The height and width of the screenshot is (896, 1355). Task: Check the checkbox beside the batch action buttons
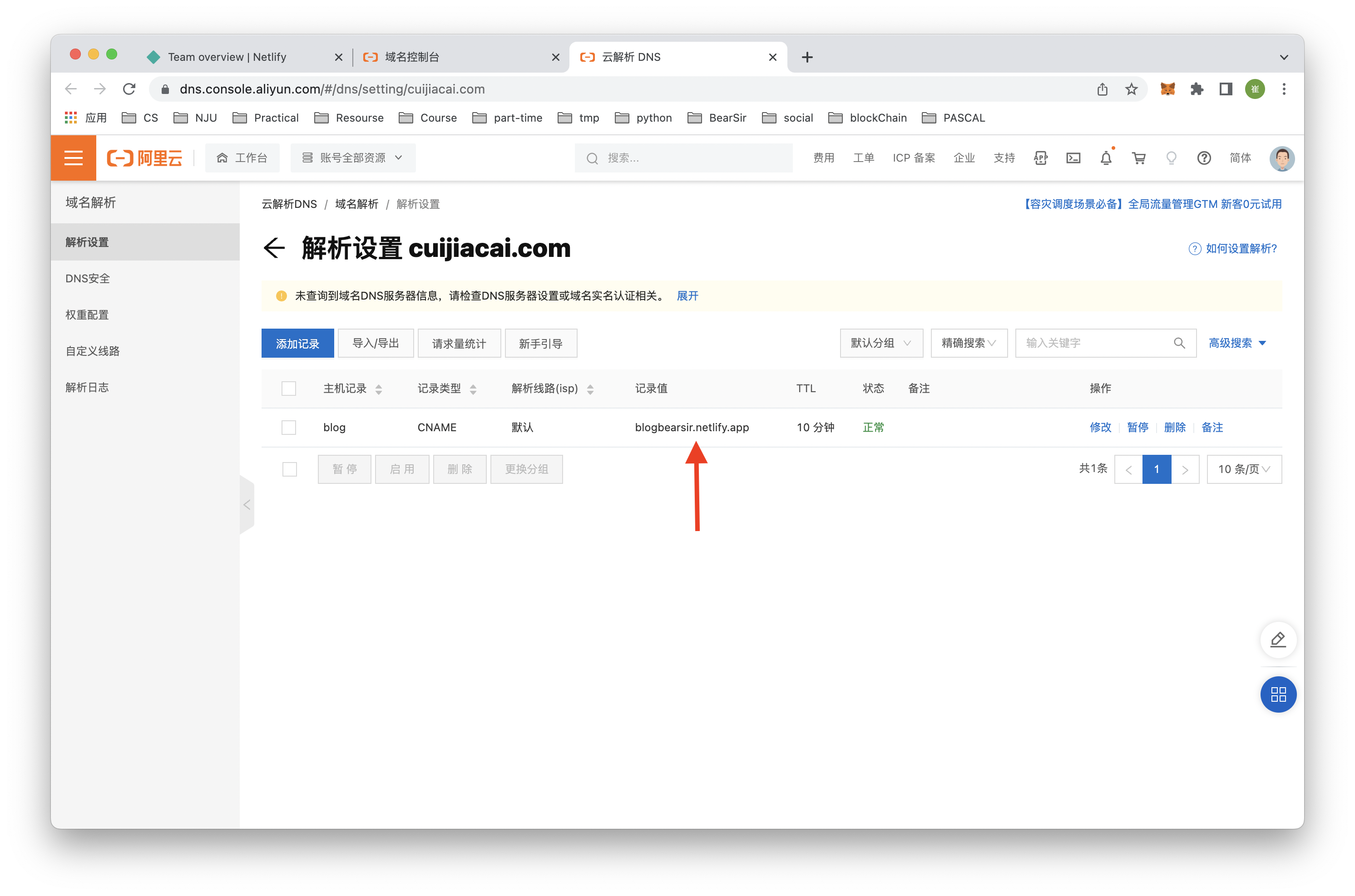[290, 468]
